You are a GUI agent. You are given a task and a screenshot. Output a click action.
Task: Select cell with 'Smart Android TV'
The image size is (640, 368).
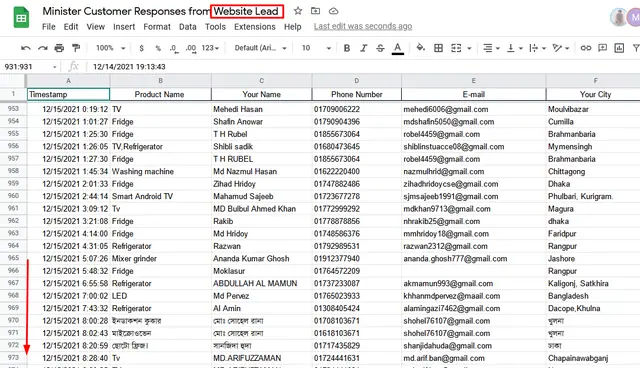[x=160, y=196]
